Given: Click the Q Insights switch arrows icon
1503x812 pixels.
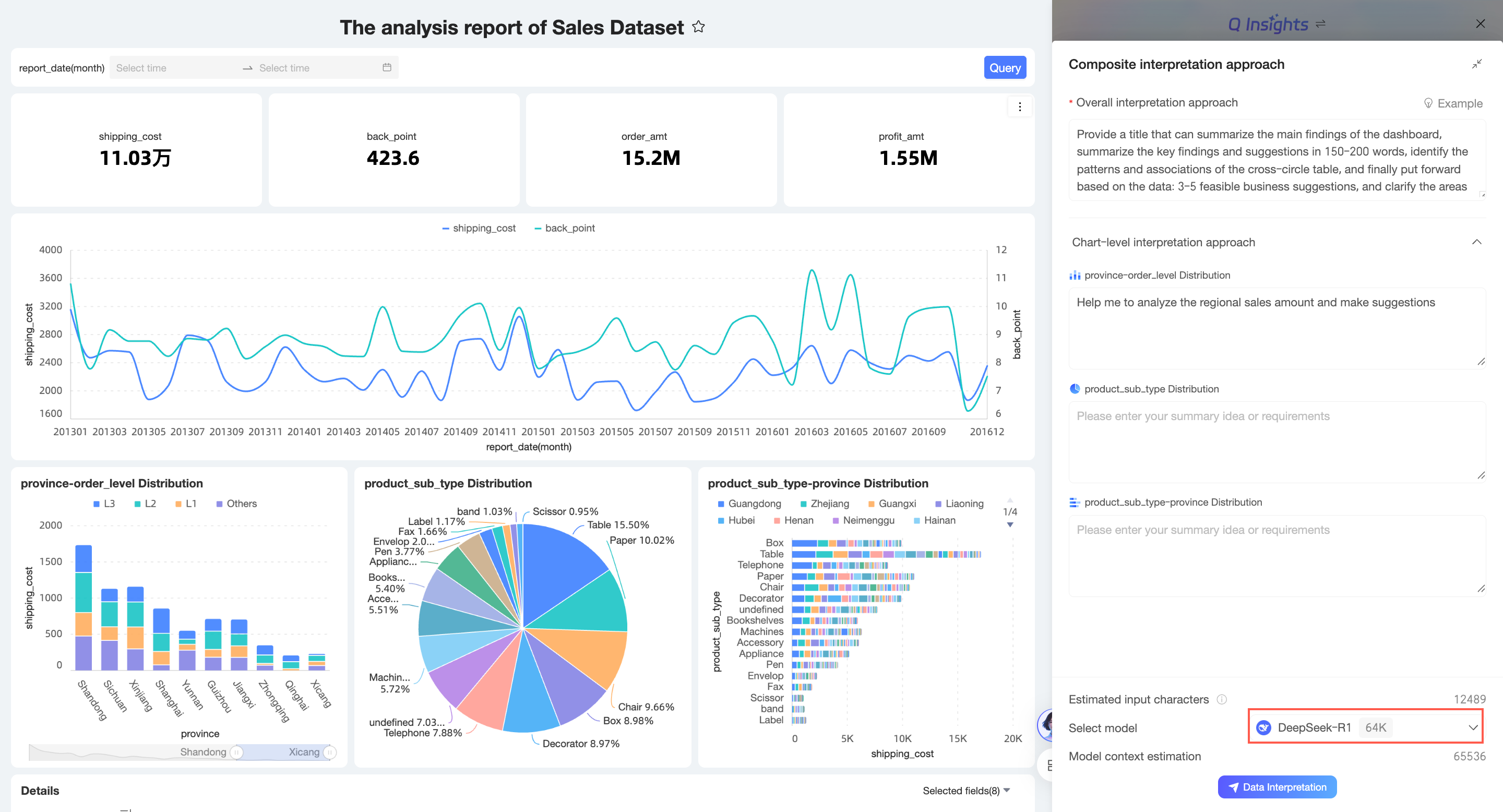Looking at the screenshot, I should pos(1321,24).
